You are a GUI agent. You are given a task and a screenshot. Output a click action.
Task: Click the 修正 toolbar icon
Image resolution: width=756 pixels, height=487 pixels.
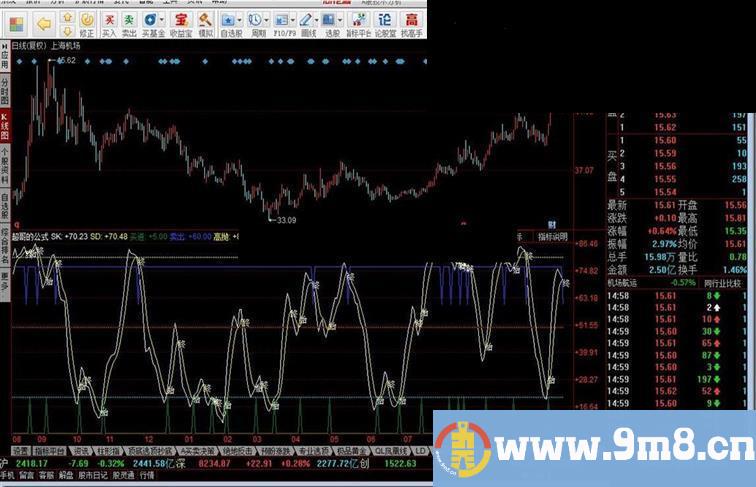pos(87,21)
